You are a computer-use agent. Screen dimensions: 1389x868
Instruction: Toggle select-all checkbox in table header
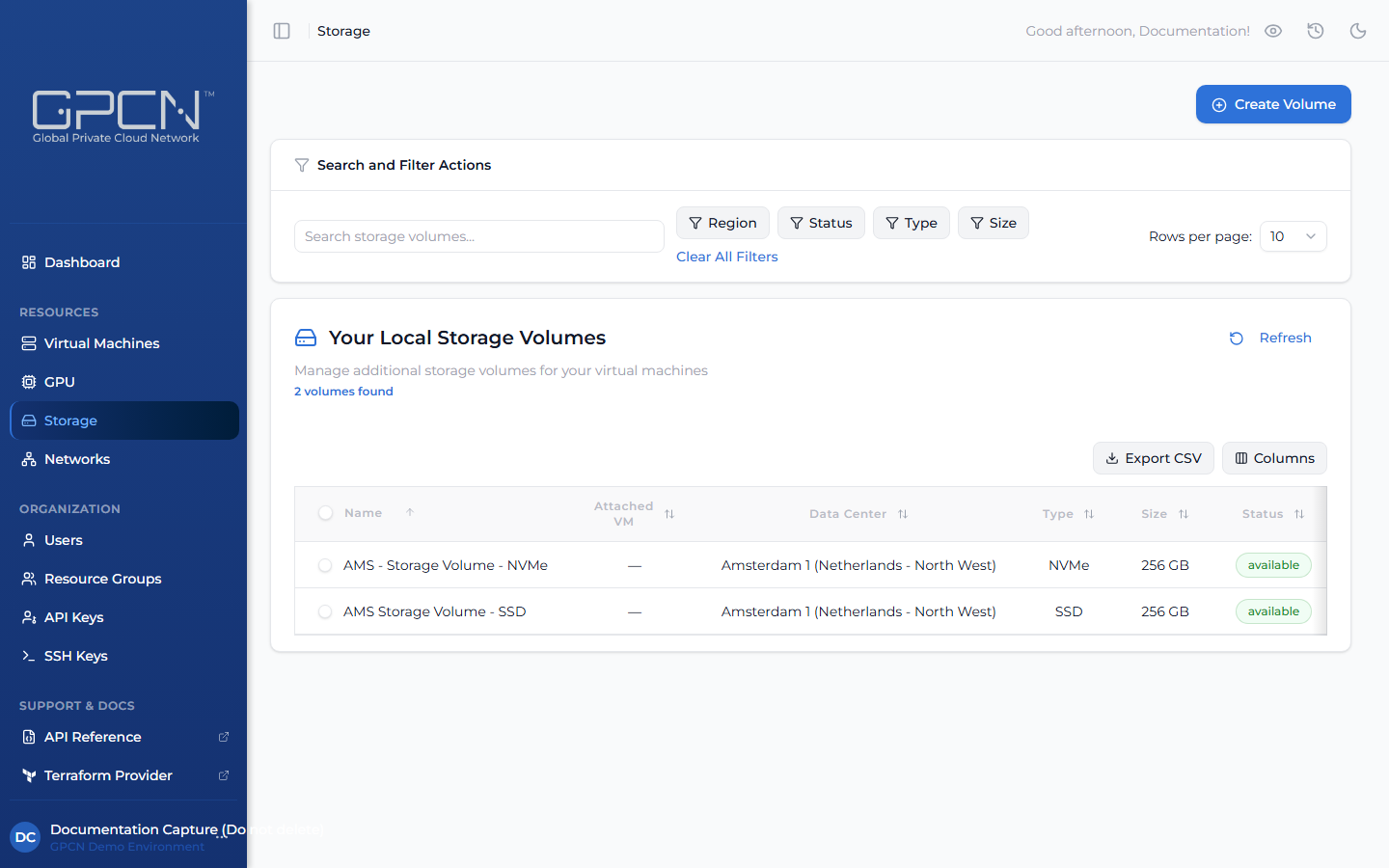click(325, 513)
